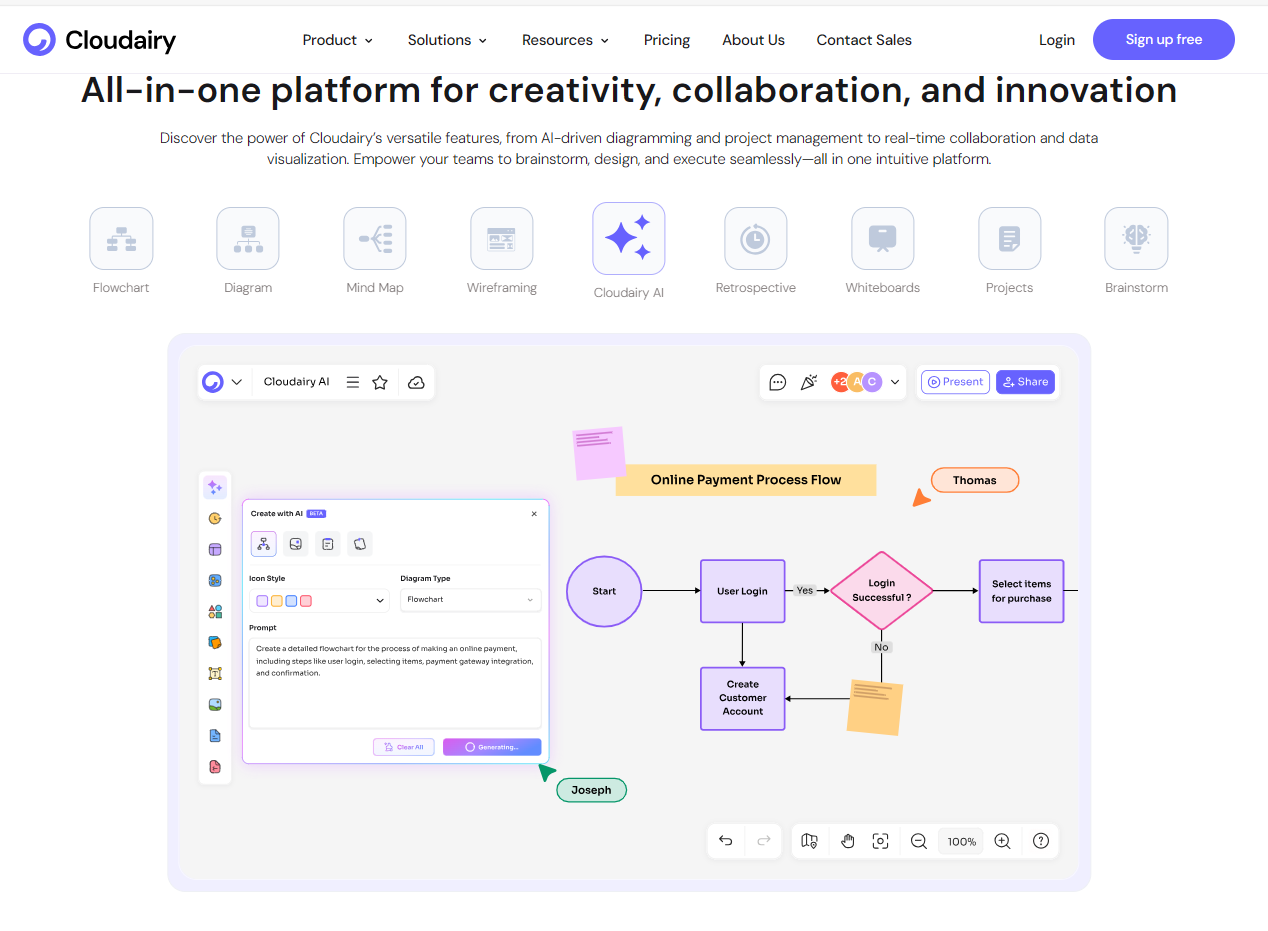Click the Sign up free button
Image resolution: width=1268 pixels, height=931 pixels.
click(1164, 40)
